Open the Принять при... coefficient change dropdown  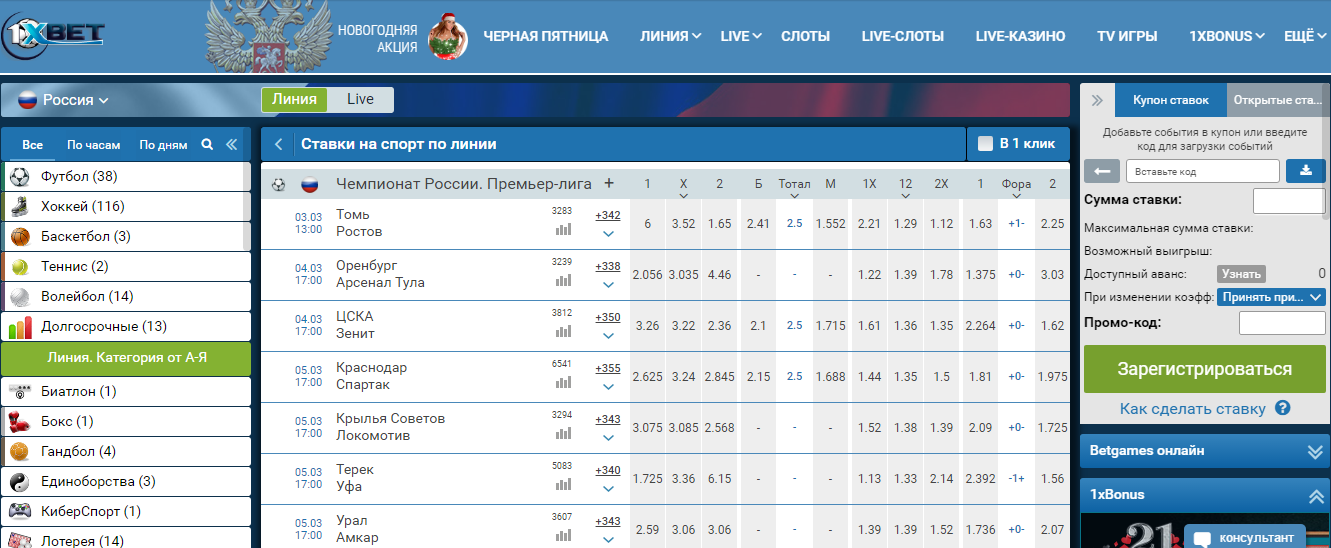point(1272,297)
